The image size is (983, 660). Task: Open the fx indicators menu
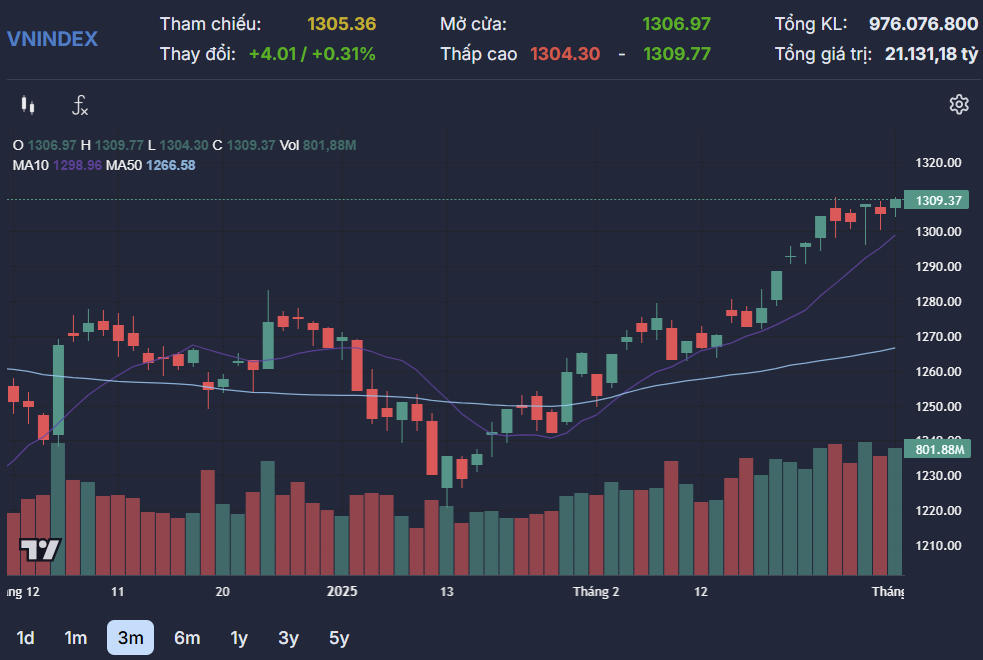point(80,105)
